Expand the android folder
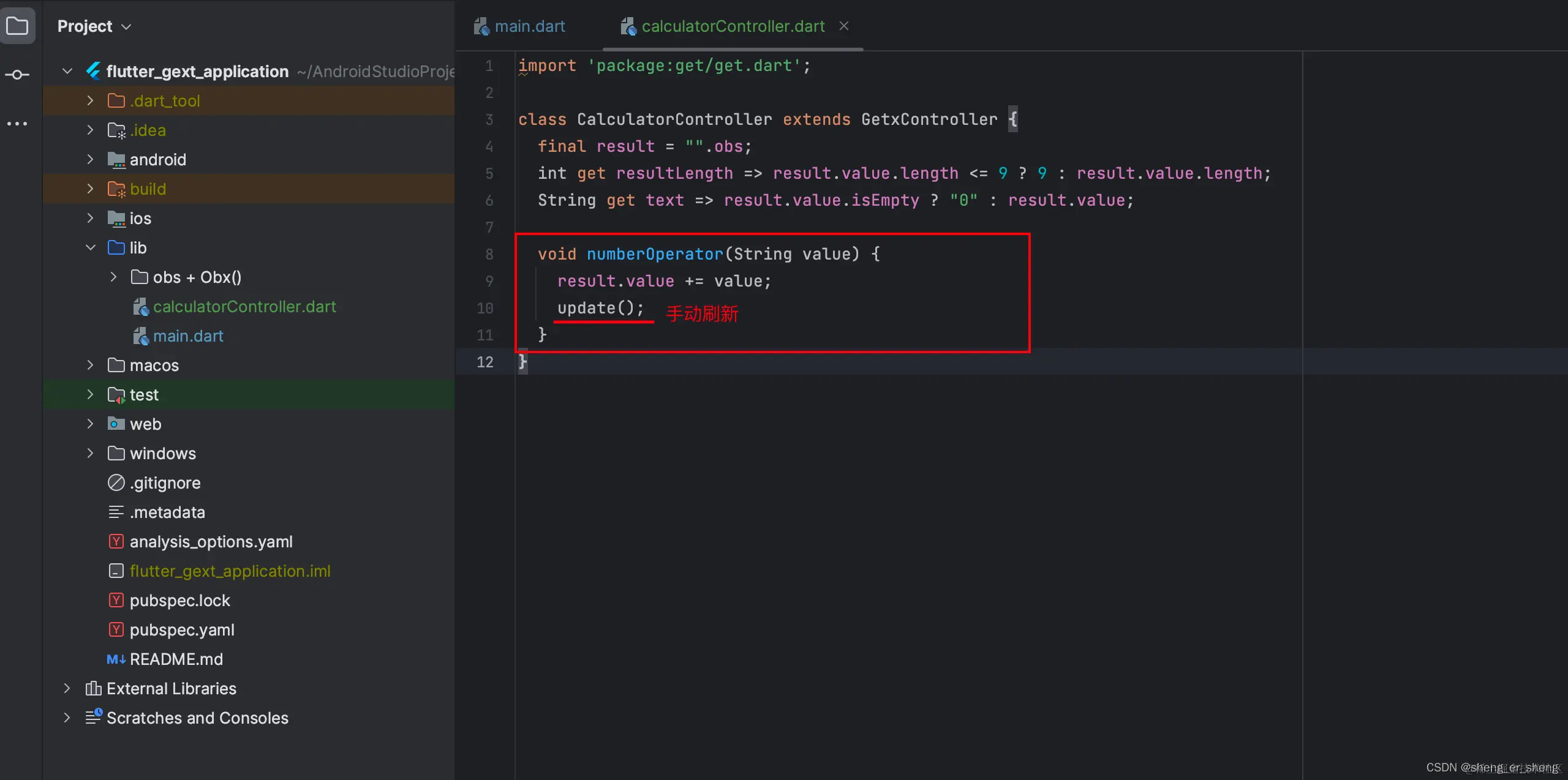The image size is (1568, 780). (91, 160)
